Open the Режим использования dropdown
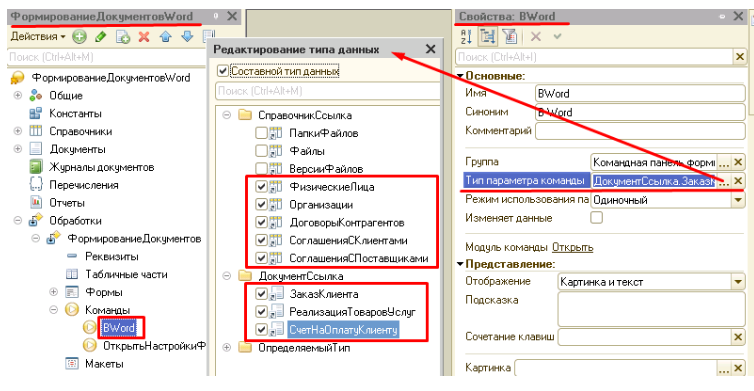The image size is (754, 391). coord(738,200)
